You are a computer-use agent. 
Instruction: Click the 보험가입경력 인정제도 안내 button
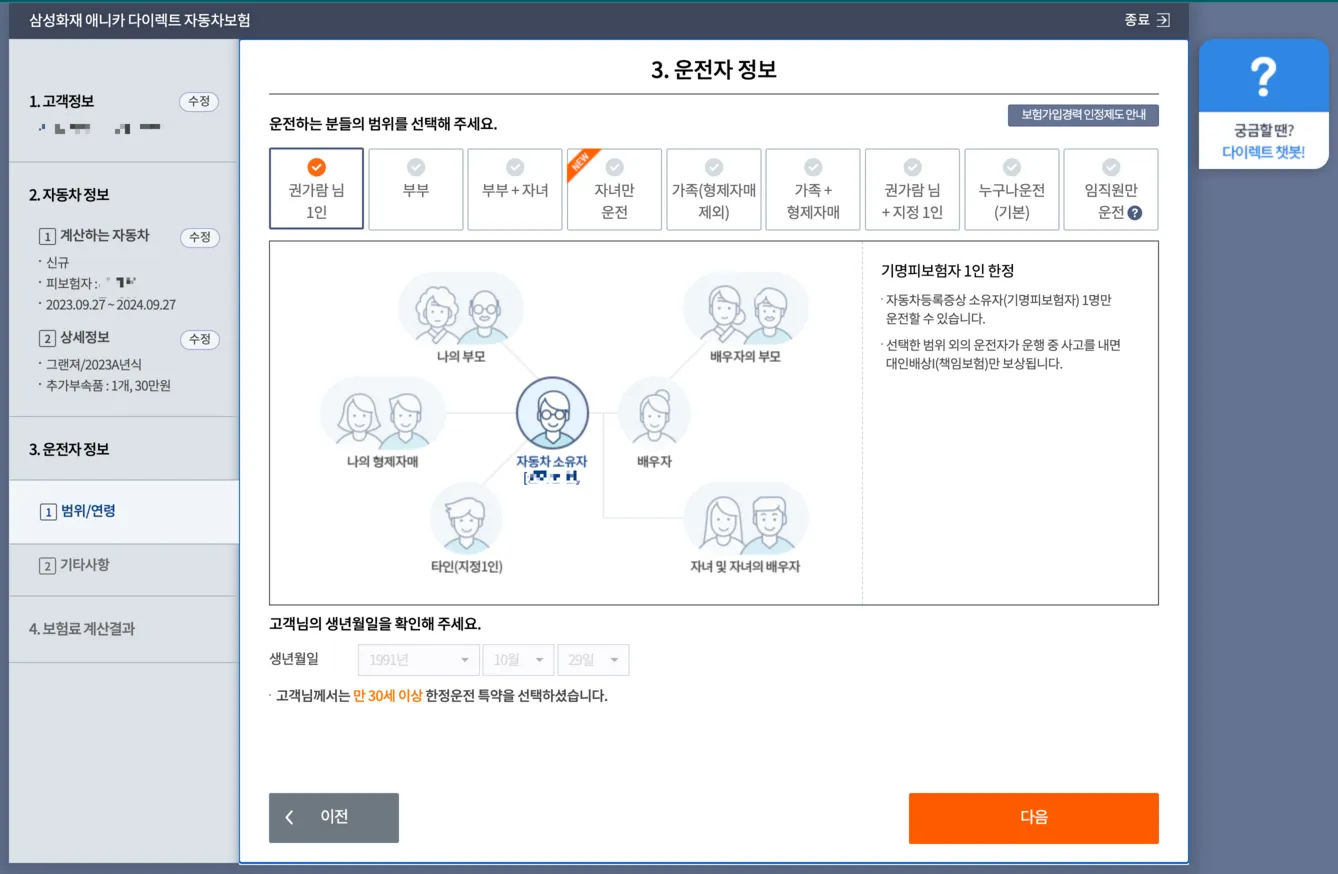click(1082, 115)
